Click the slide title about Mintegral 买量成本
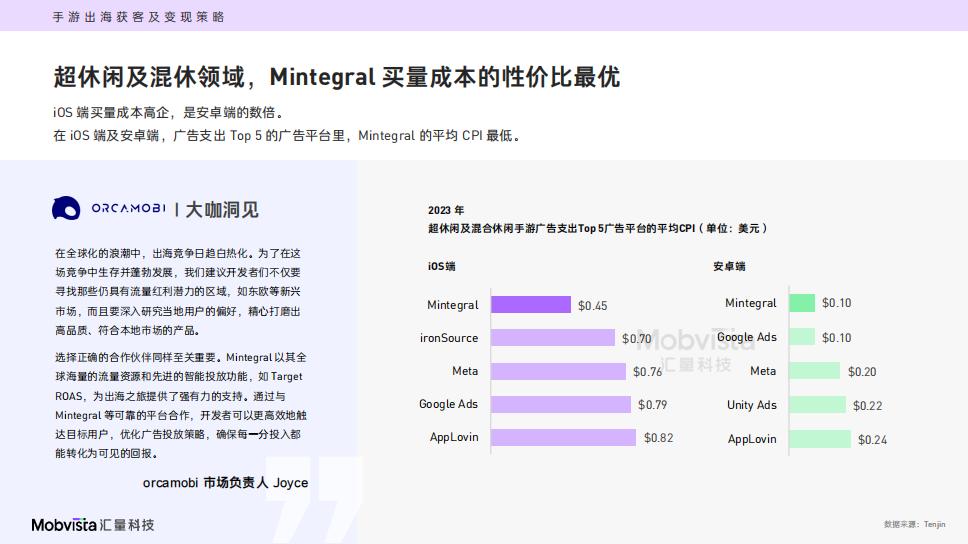 coord(336,77)
